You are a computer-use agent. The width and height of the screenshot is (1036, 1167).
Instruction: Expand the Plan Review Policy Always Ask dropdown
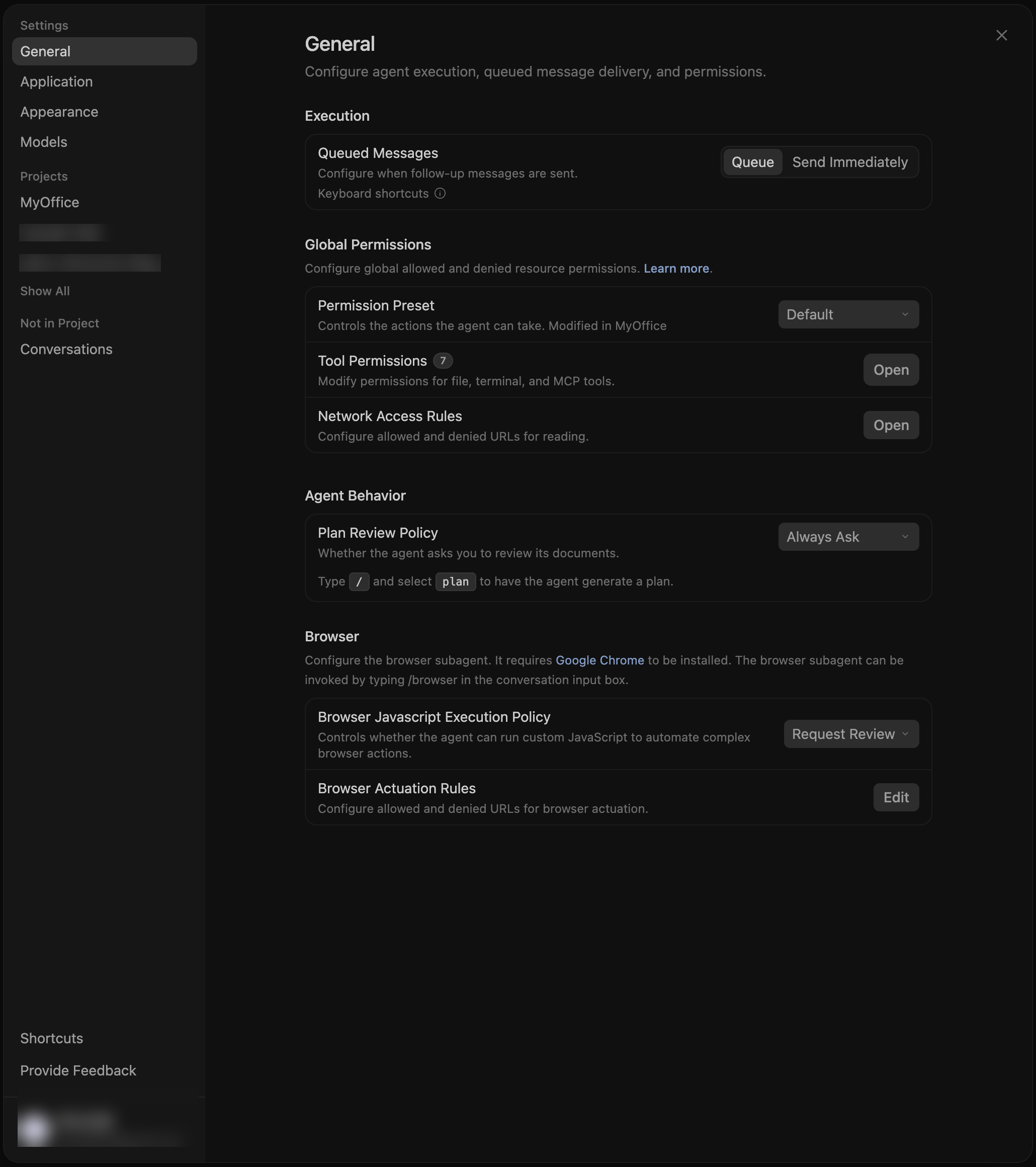click(x=848, y=537)
